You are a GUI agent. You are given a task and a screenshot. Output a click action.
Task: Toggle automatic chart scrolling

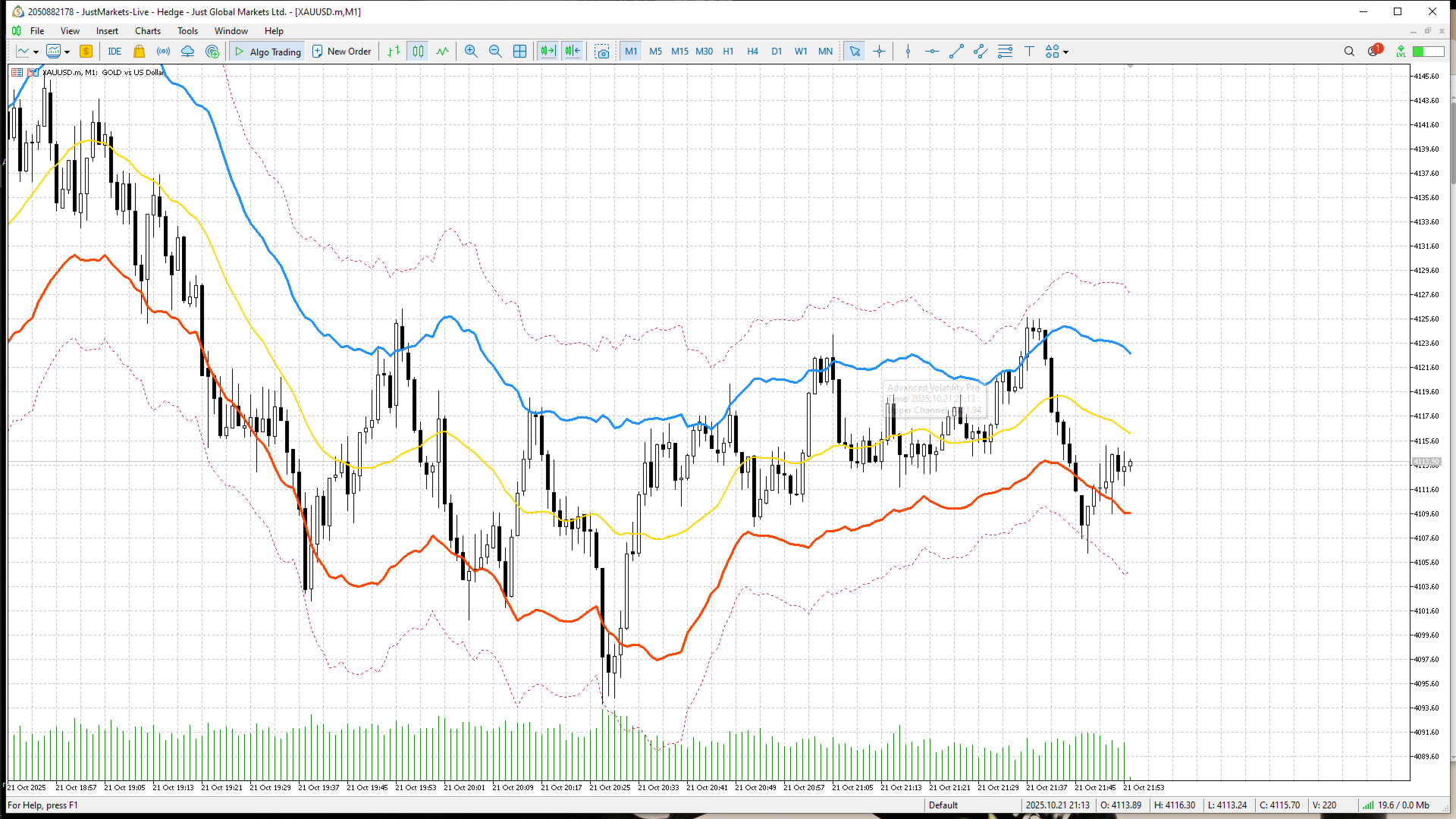[548, 51]
